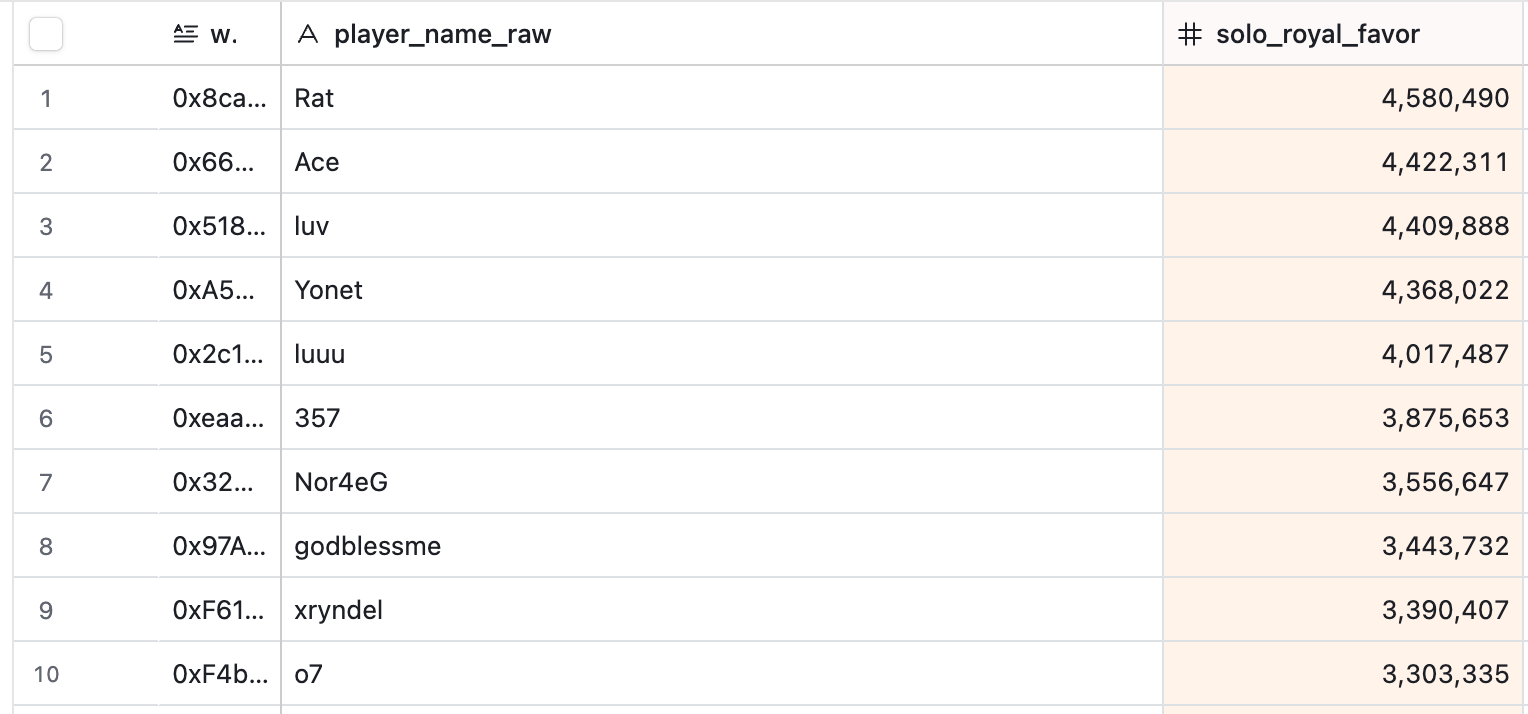Select the favor value 4,580,490

point(1445,98)
